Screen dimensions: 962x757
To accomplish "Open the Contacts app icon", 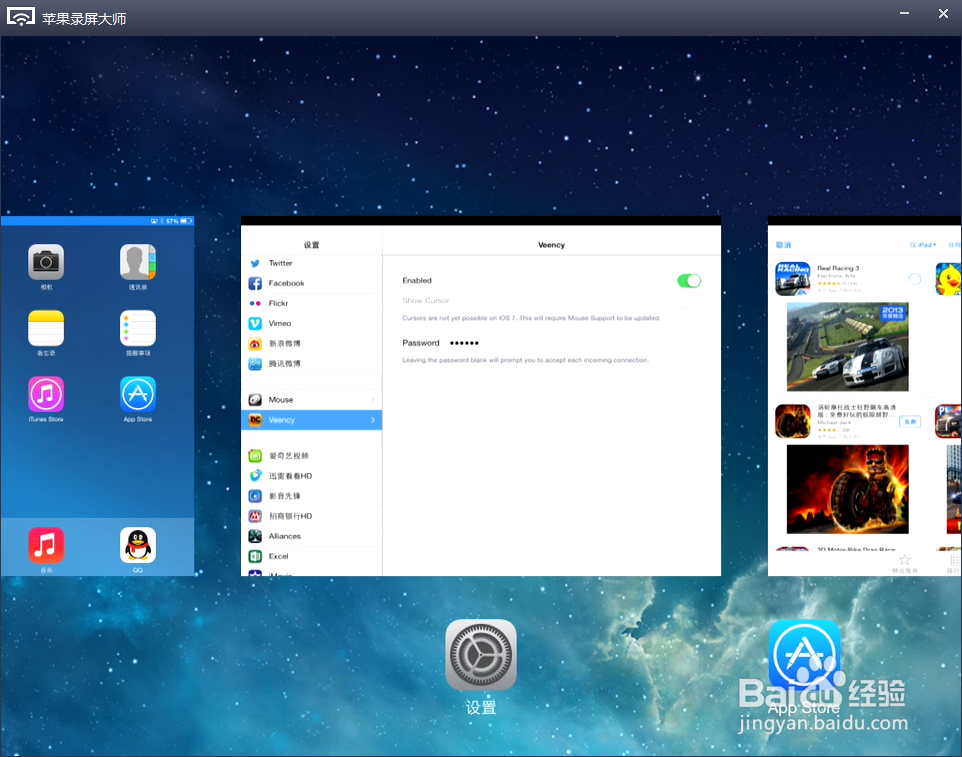I will point(138,262).
